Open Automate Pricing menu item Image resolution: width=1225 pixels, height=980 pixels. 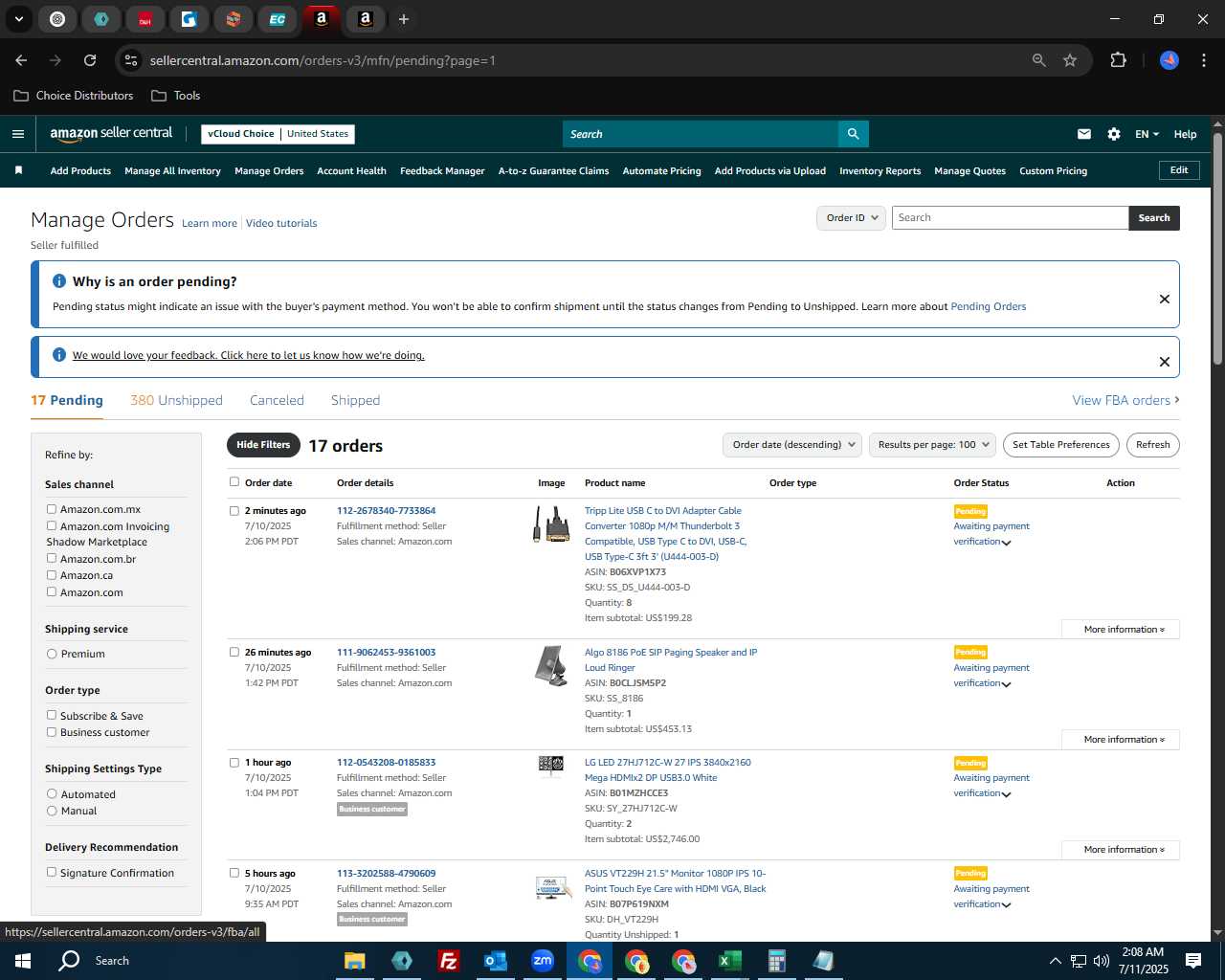pyautogui.click(x=661, y=171)
